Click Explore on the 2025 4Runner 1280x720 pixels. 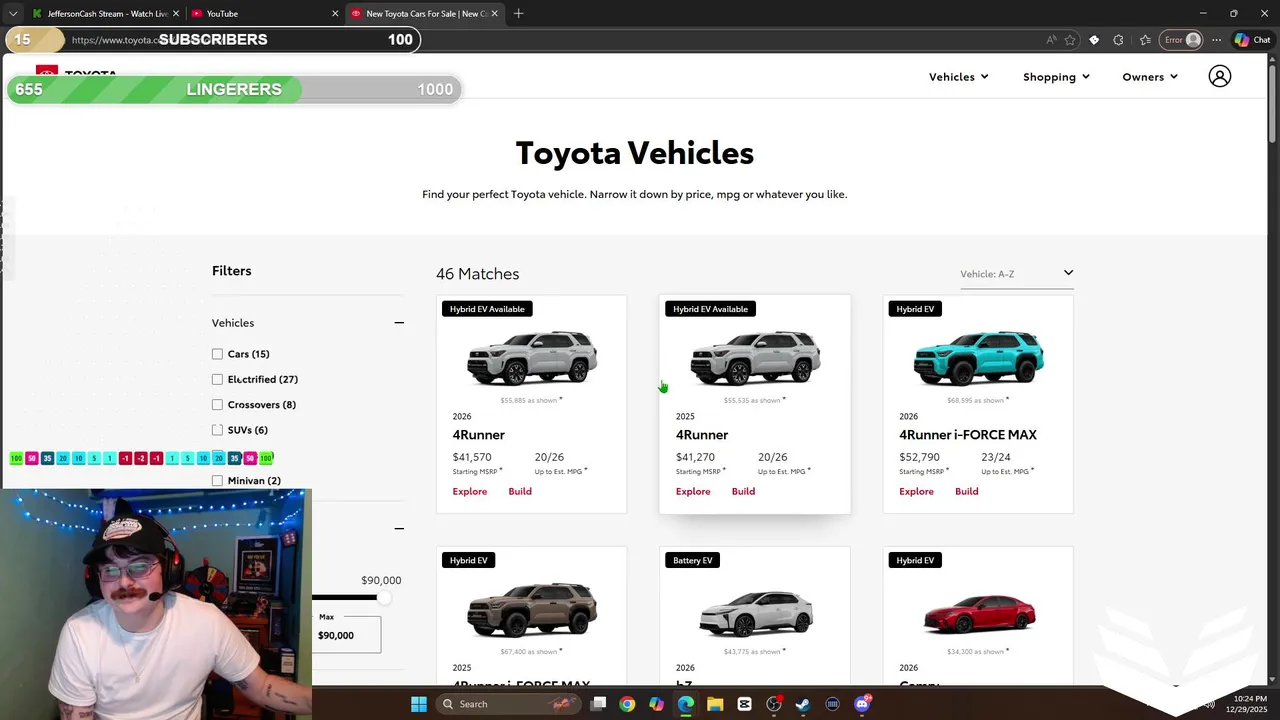693,491
